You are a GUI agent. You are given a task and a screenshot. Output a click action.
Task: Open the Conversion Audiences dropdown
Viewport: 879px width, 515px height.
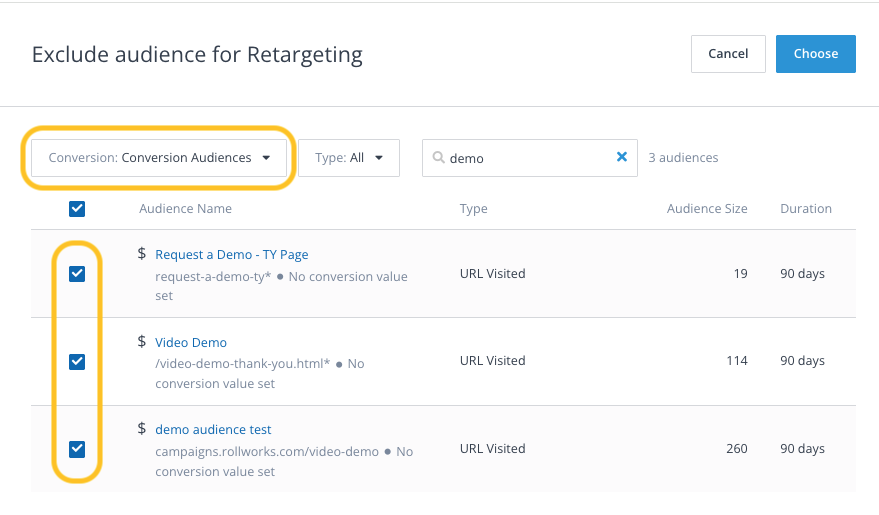(x=159, y=158)
